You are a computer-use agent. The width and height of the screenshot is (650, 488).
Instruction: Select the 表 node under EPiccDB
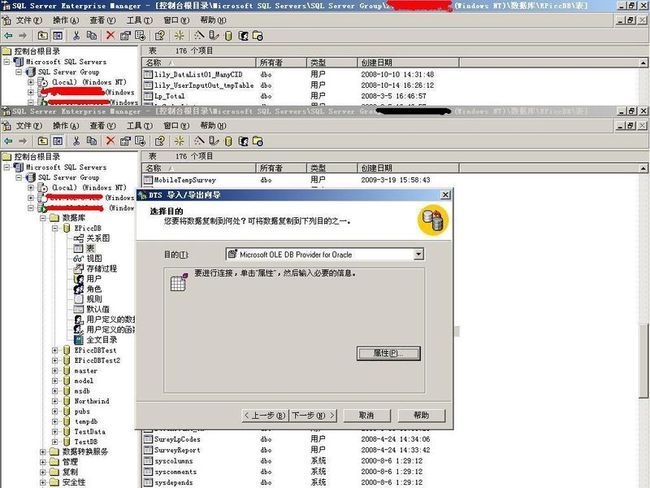click(90, 248)
